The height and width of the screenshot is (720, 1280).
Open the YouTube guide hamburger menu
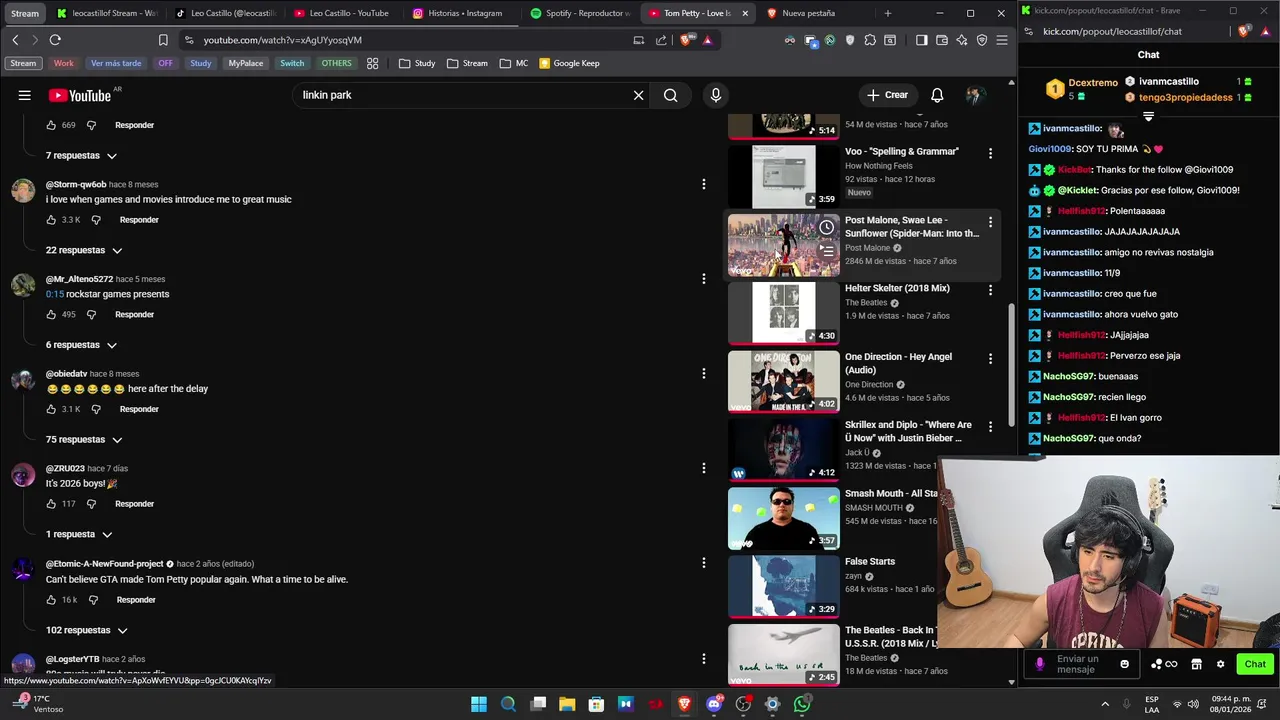pyautogui.click(x=24, y=95)
